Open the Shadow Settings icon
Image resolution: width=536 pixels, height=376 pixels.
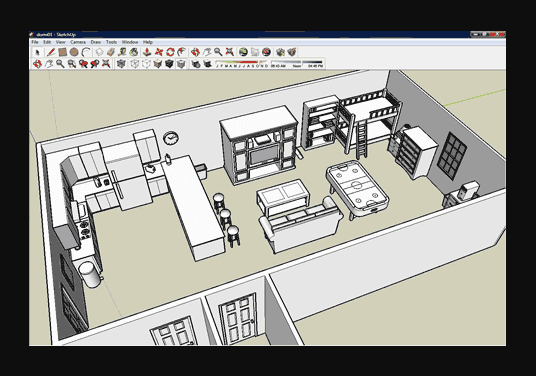(x=195, y=64)
